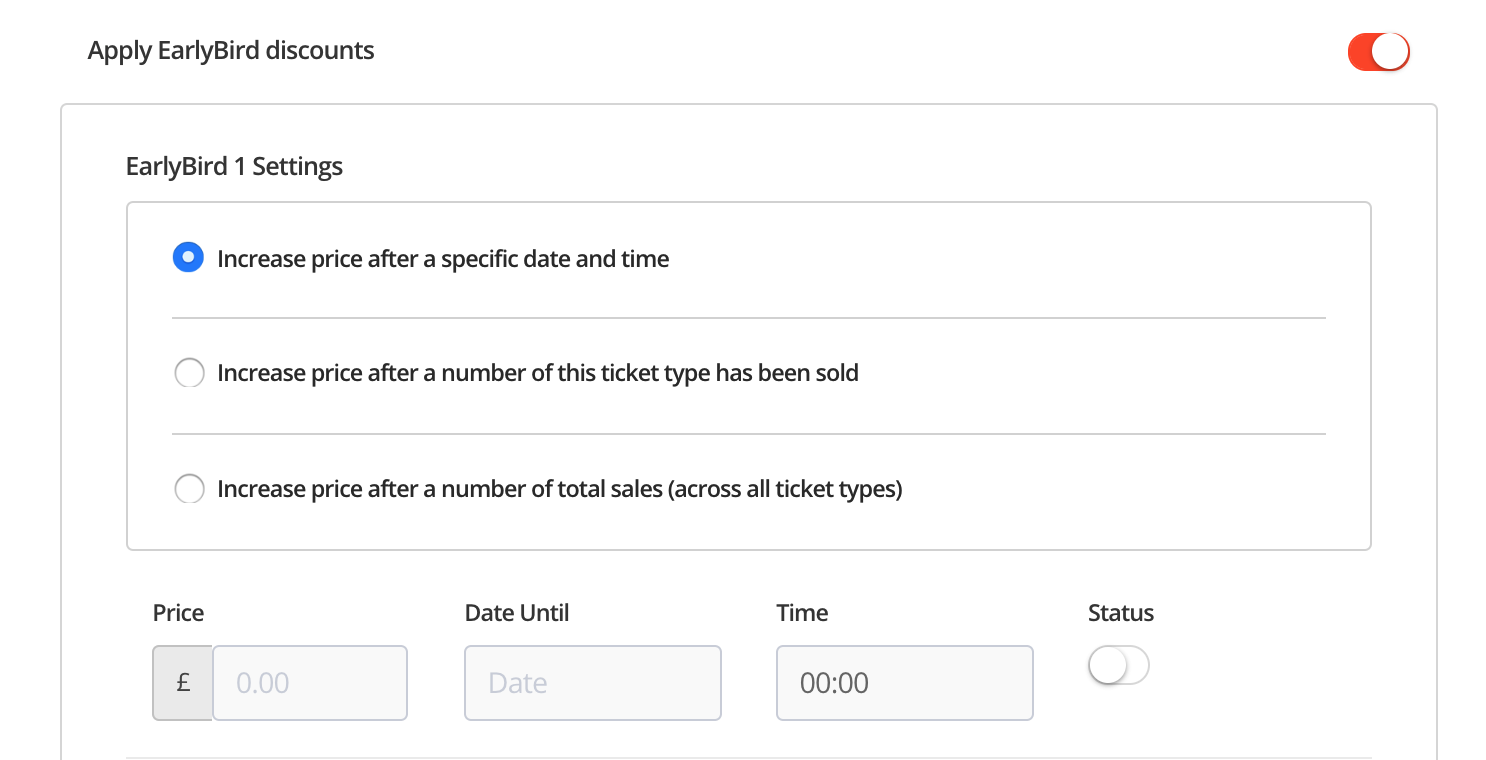Click the 'EarlyBird 1 Settings' heading
The height and width of the screenshot is (760, 1486).
coord(234,166)
